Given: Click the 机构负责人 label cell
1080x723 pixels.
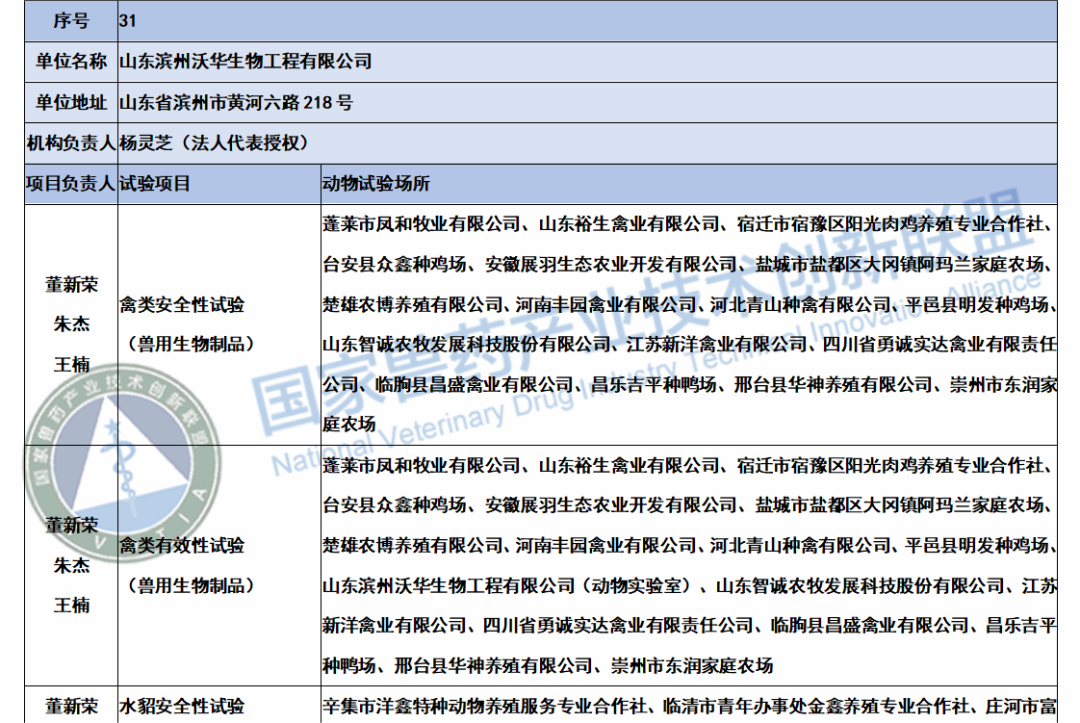Looking at the screenshot, I should click(71, 143).
